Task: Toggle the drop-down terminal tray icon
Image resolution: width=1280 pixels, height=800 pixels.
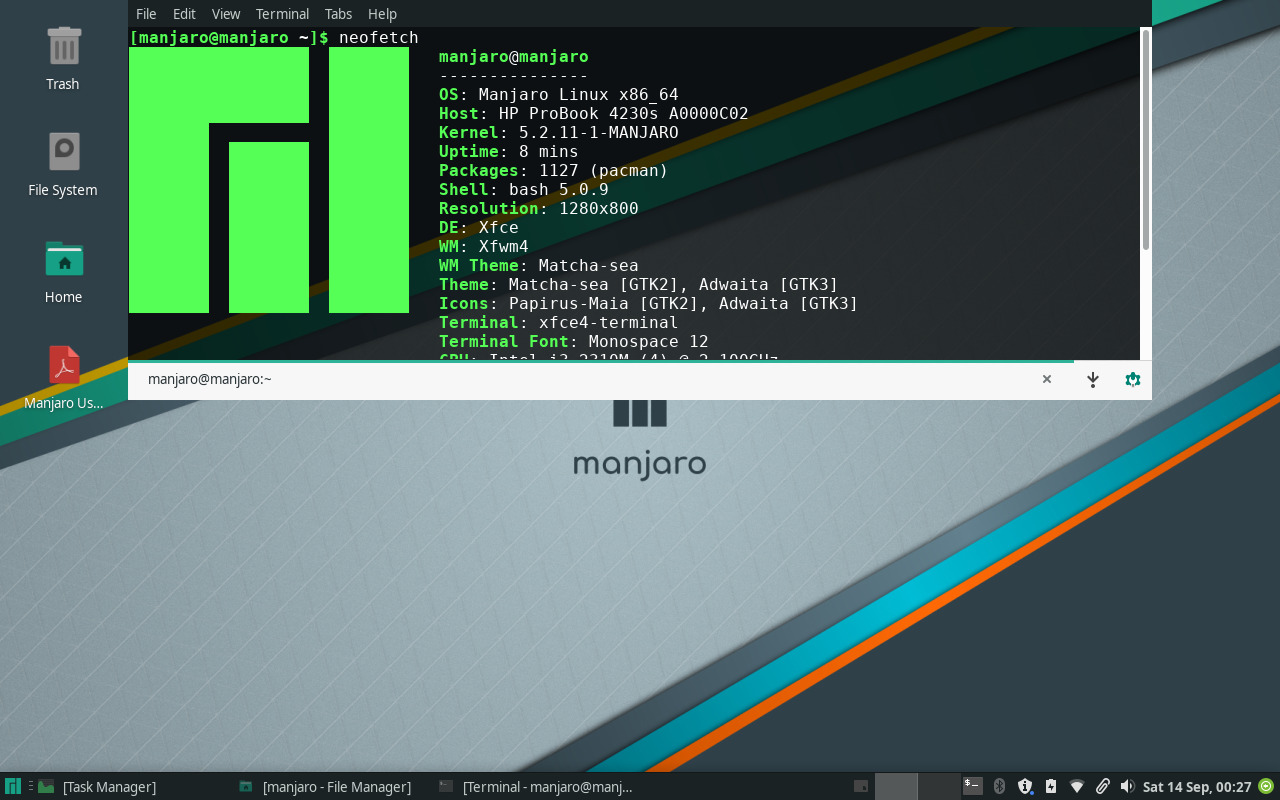Action: 973,786
